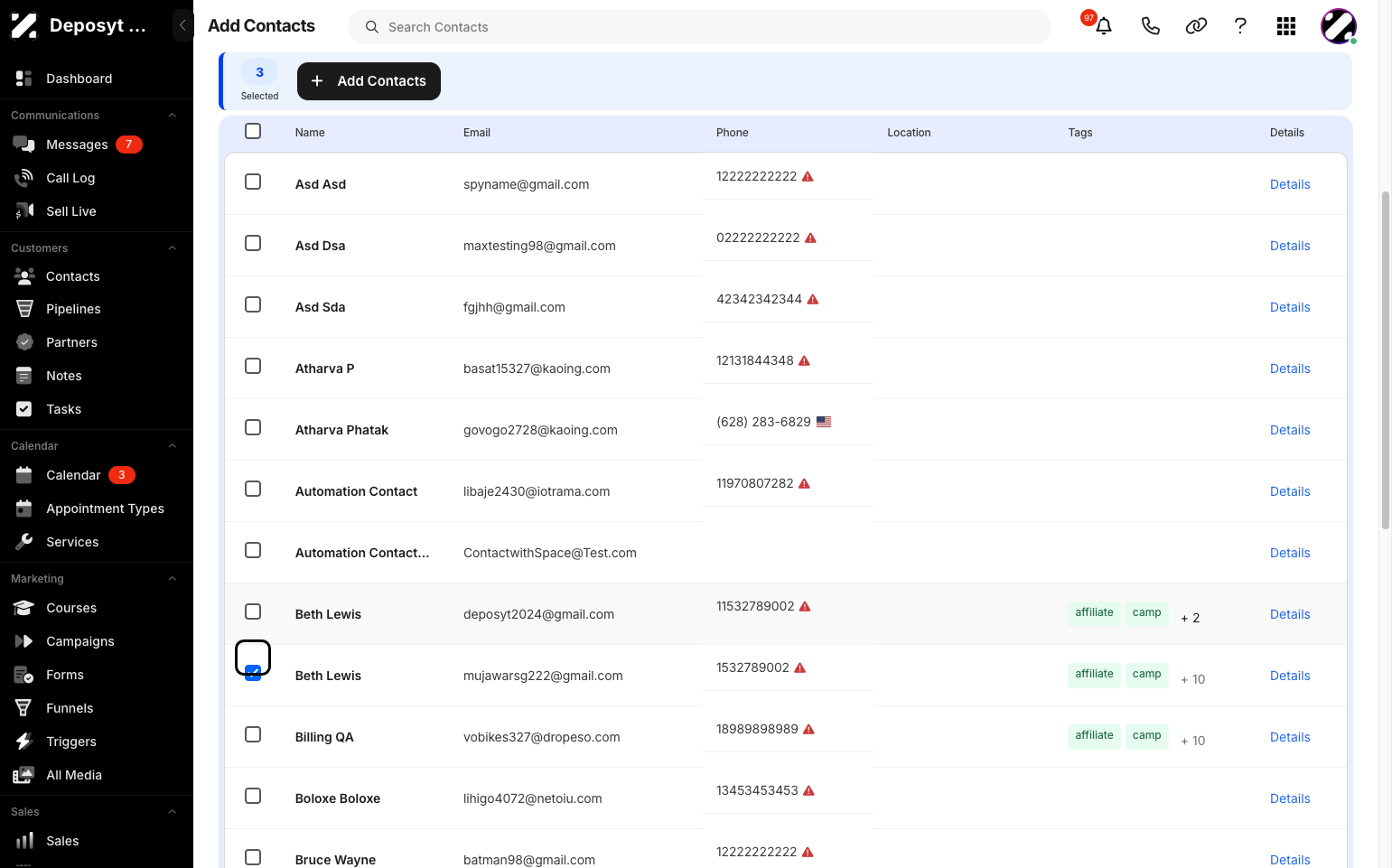Collapse the Customers section chevron
This screenshot has height=868, width=1392.
tap(172, 248)
